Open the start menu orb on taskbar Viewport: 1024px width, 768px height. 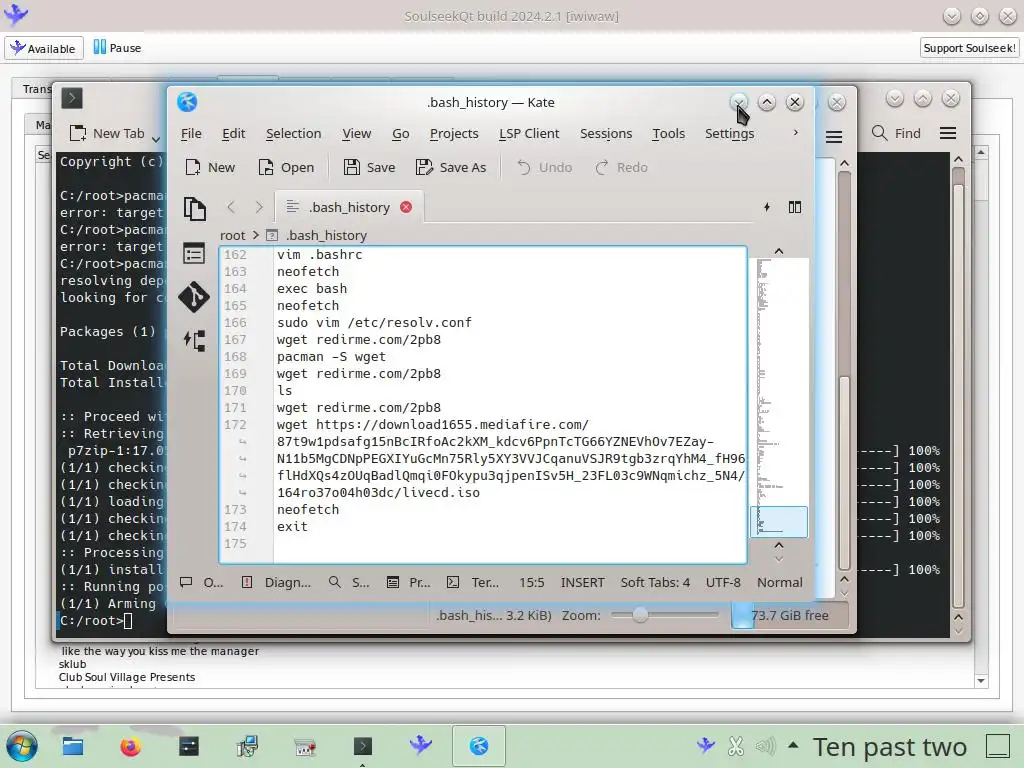22,746
